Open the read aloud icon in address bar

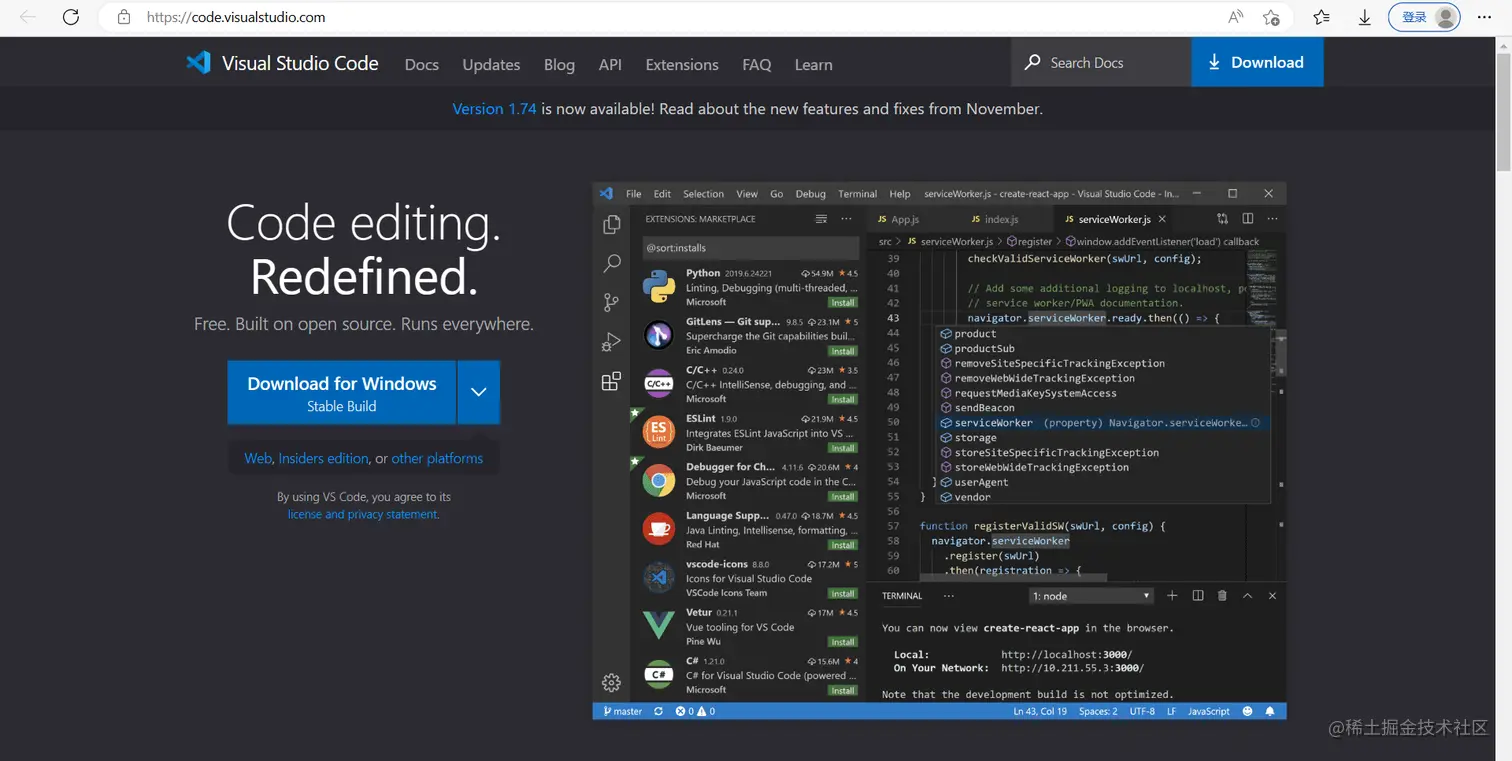tap(1236, 17)
